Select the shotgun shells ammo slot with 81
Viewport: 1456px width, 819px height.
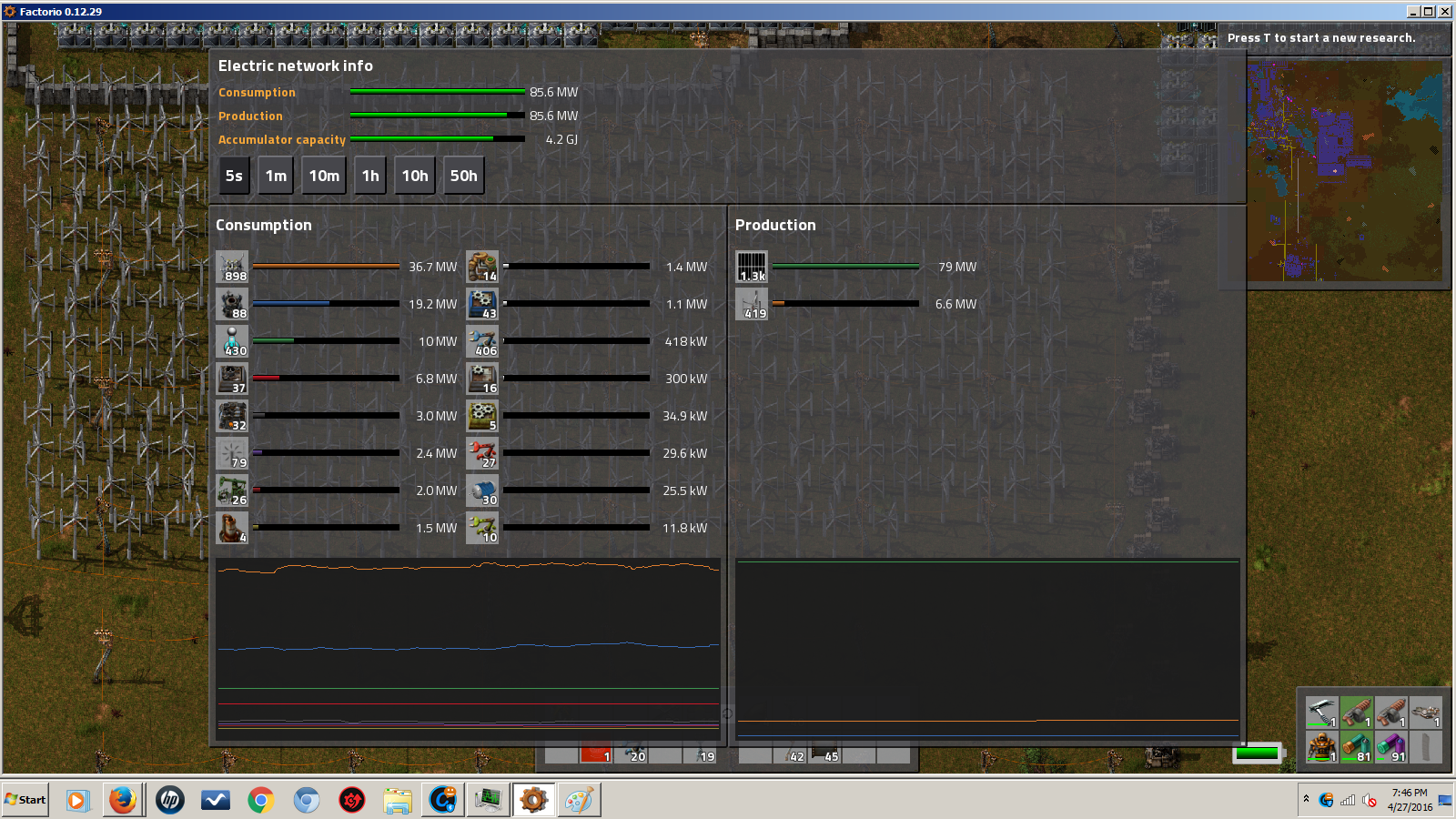1356,746
